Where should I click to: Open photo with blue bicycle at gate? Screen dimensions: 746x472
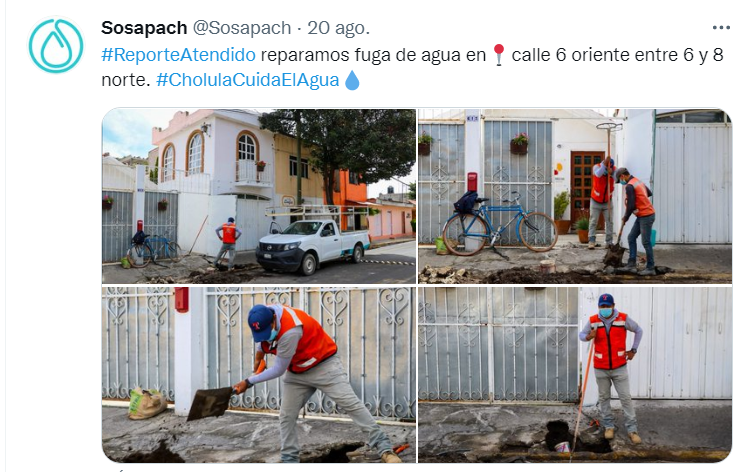pyautogui.click(x=575, y=196)
